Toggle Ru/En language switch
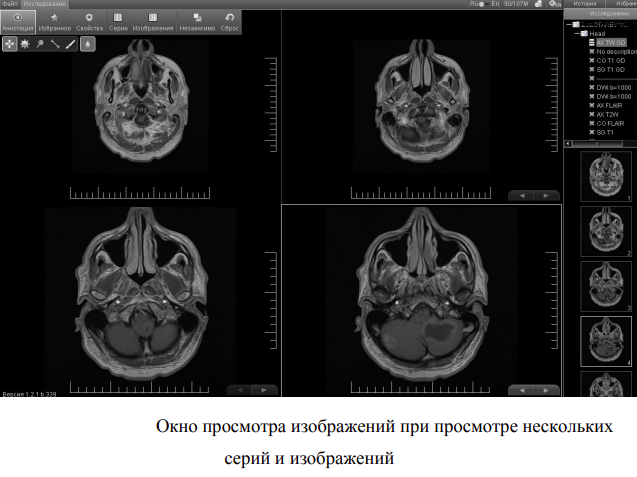637x477 pixels. tap(483, 5)
